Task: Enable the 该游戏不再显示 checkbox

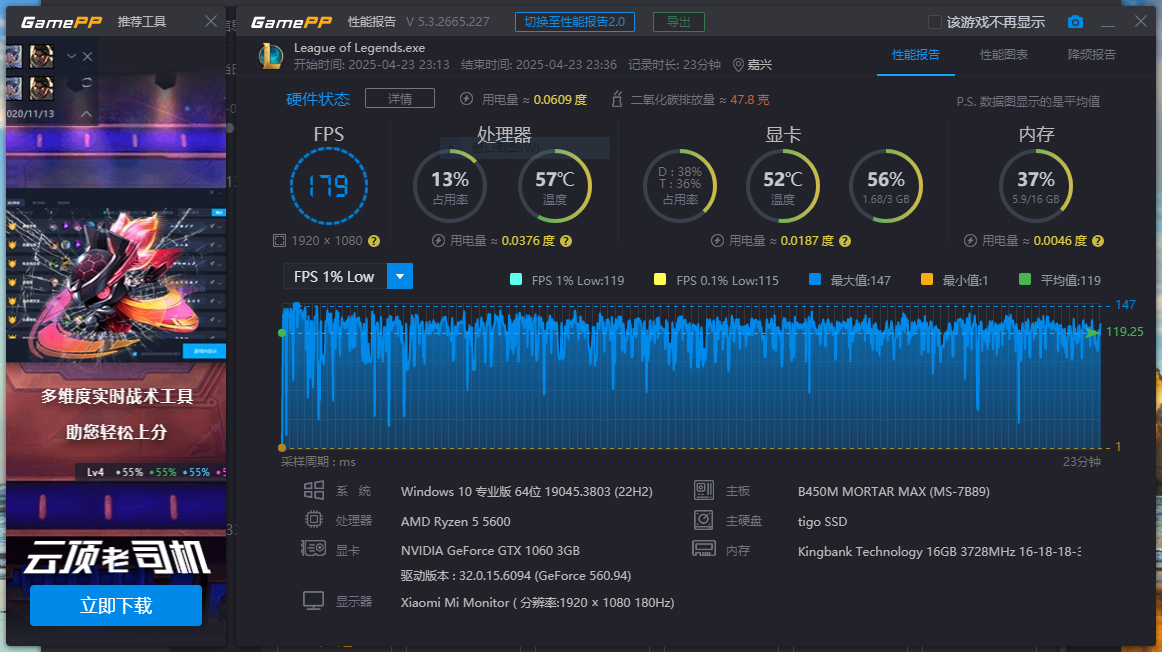Action: pyautogui.click(x=934, y=22)
